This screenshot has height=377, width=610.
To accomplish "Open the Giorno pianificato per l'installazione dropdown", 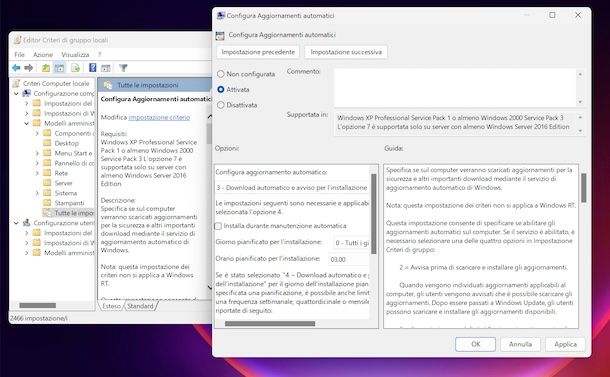I will pos(351,243).
